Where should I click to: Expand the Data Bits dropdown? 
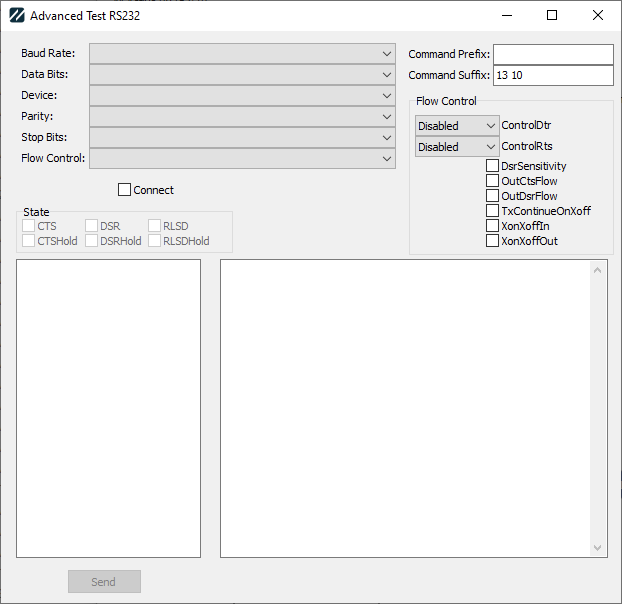pos(242,74)
